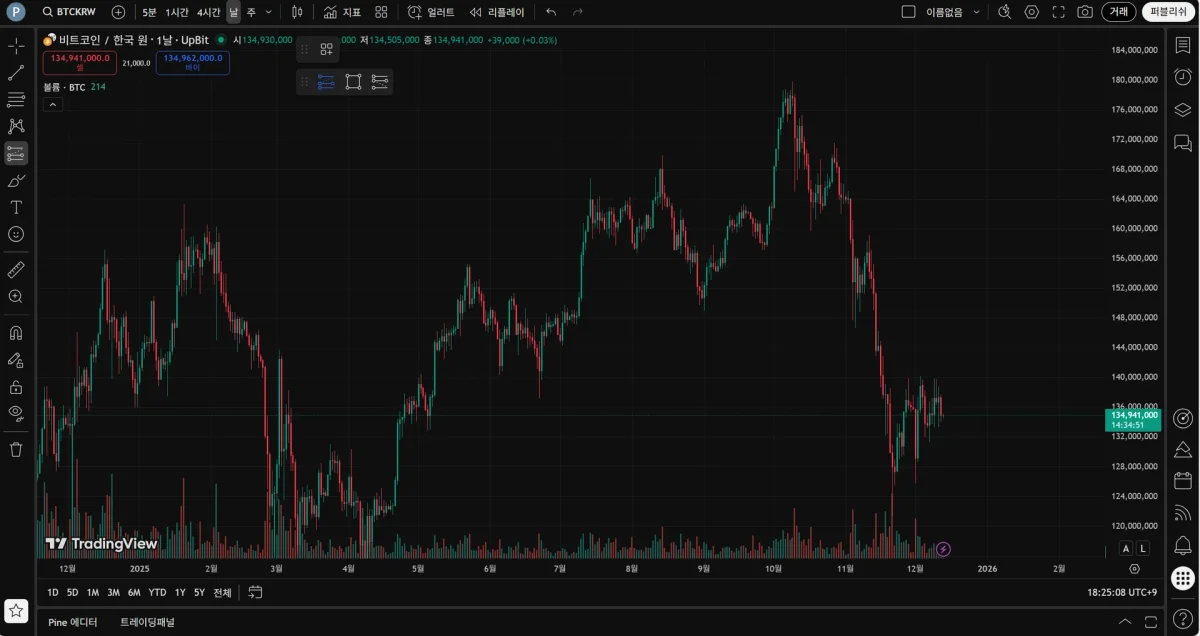Select the zoom in tool
1200x636 pixels.
point(16,297)
